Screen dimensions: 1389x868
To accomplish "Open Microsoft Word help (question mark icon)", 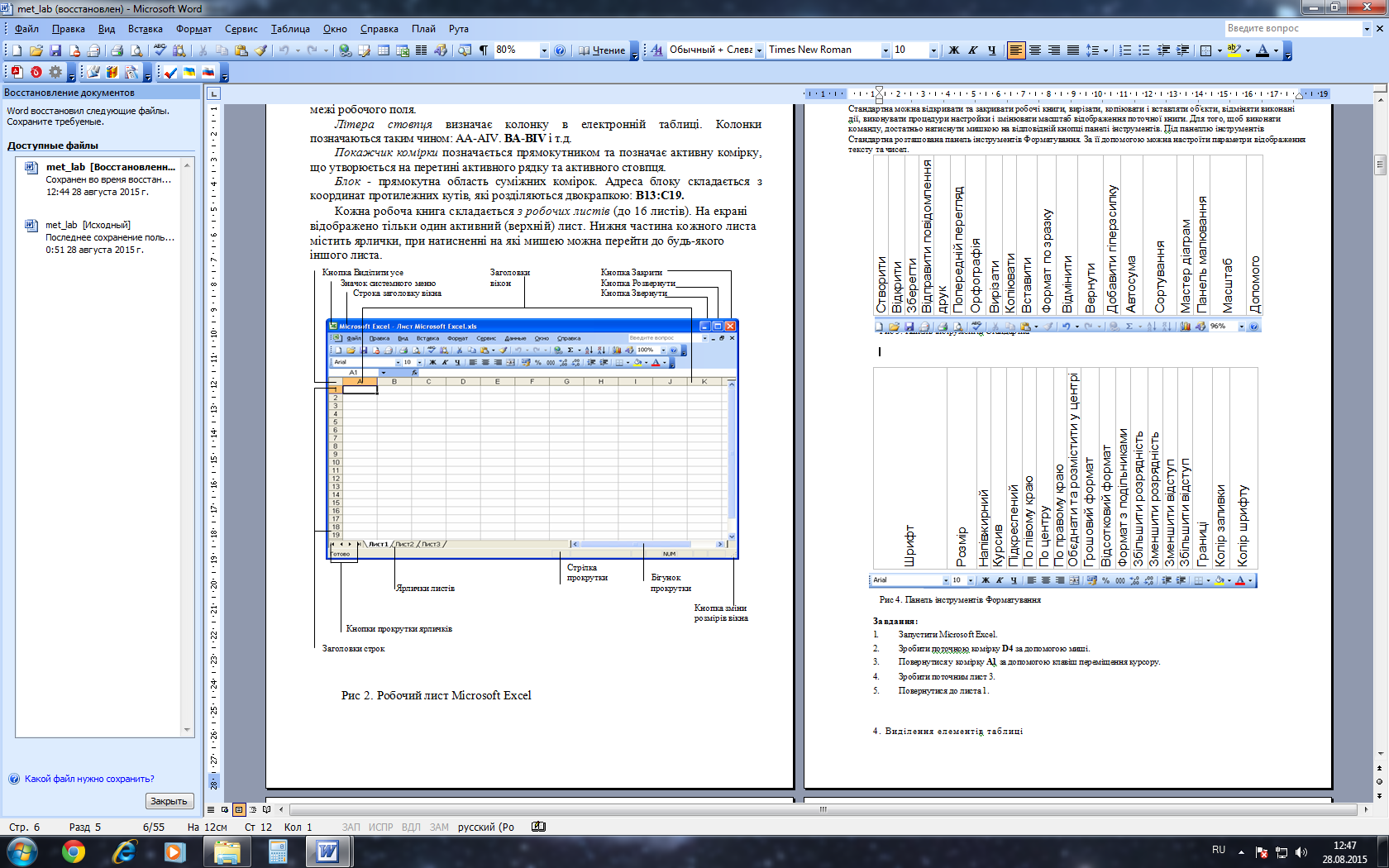I will click(560, 50).
